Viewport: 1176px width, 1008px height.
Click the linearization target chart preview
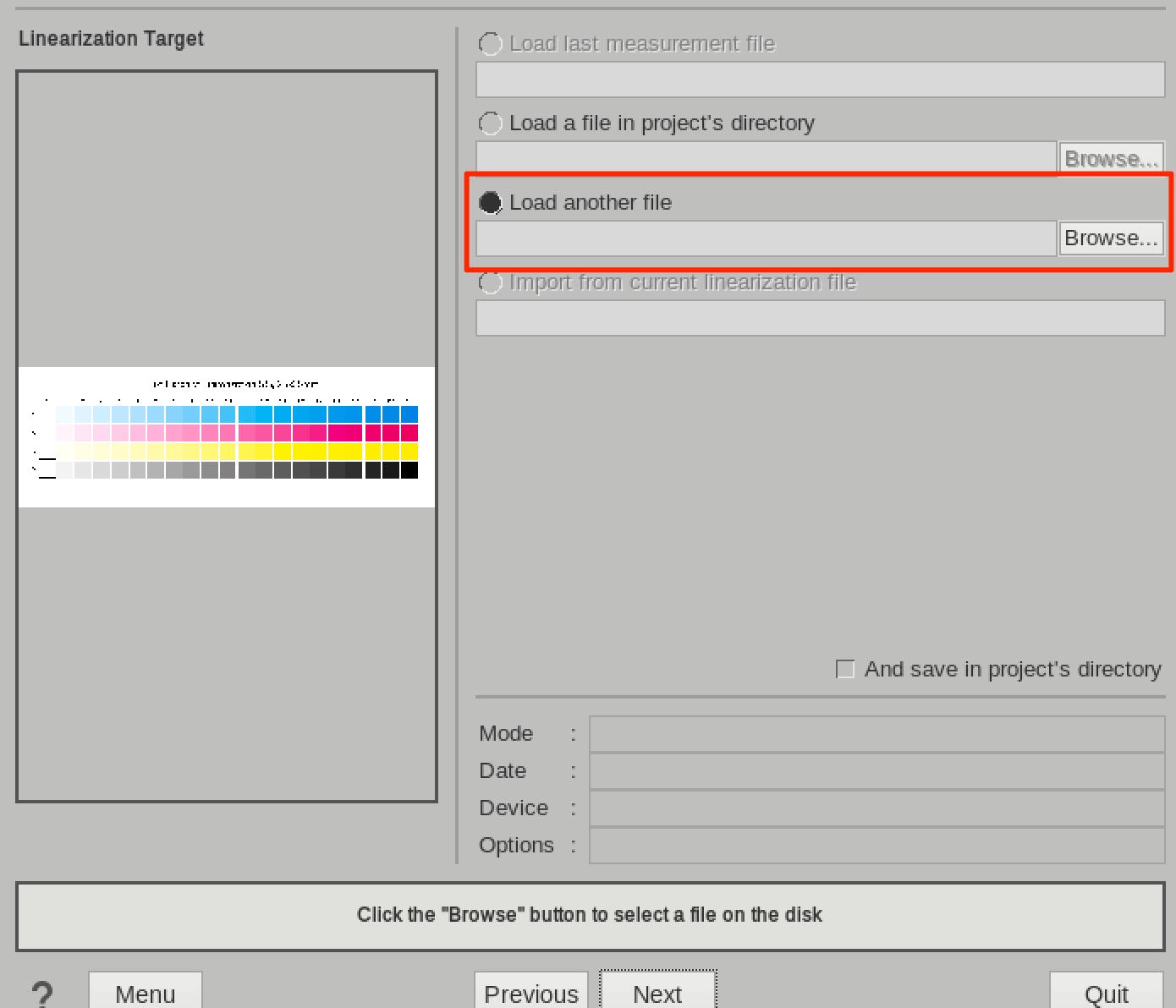tap(227, 436)
